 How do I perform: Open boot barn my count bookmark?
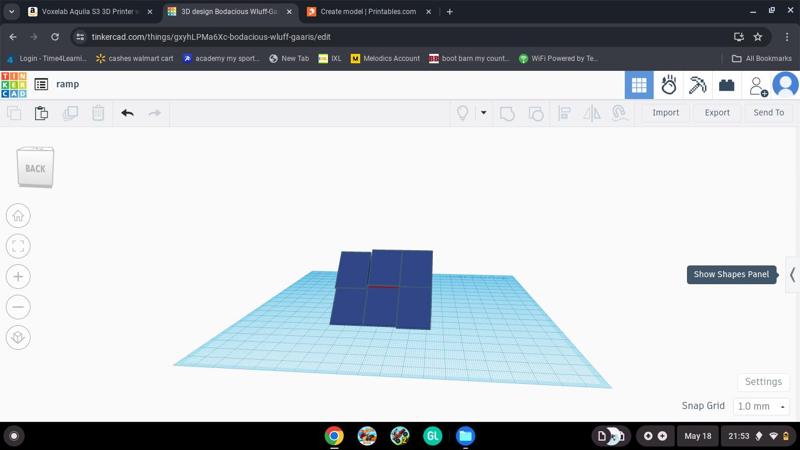pos(469,59)
